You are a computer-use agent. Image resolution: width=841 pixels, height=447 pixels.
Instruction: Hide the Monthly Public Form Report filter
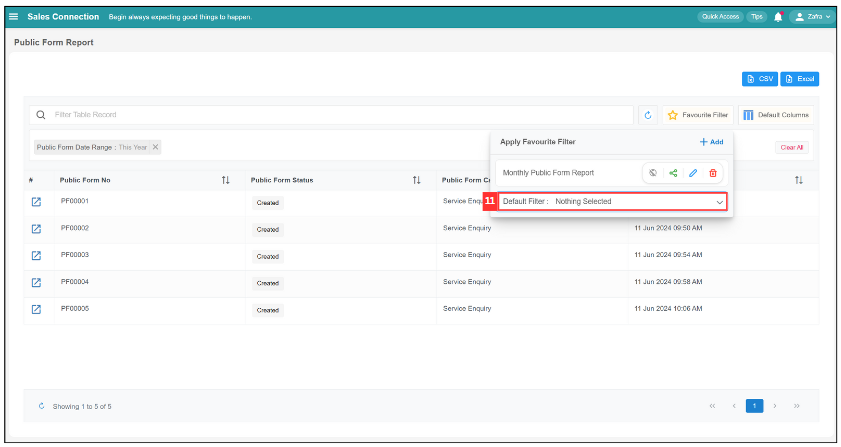coord(653,173)
